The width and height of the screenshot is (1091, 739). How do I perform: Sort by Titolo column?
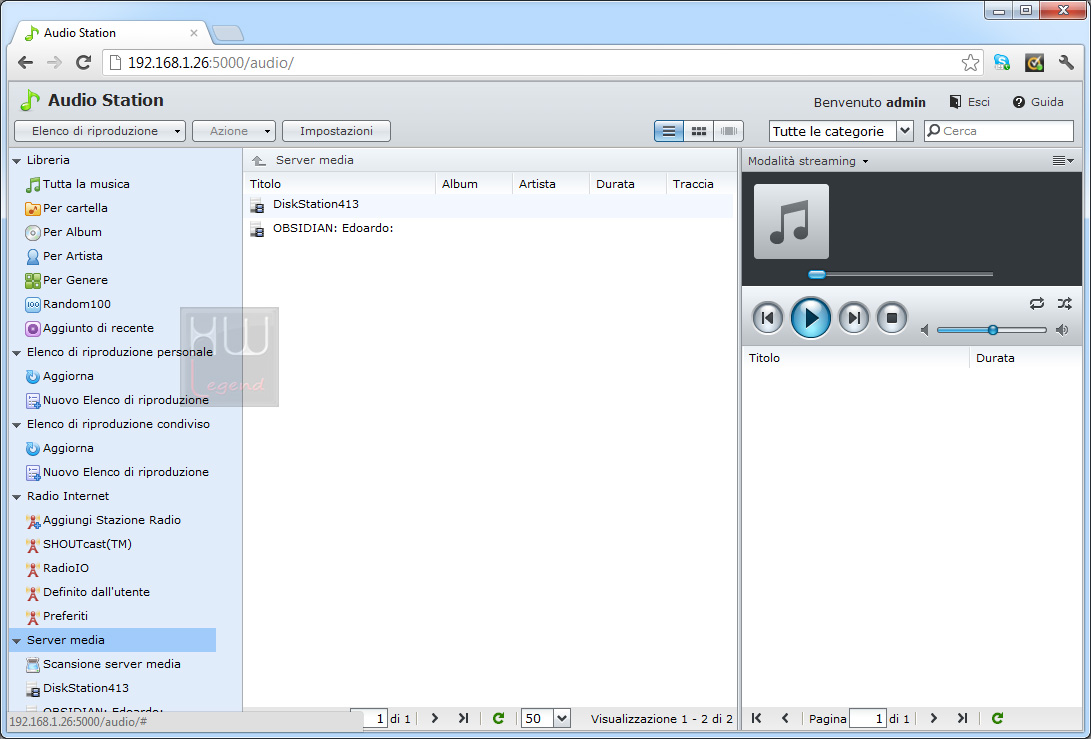(341, 184)
